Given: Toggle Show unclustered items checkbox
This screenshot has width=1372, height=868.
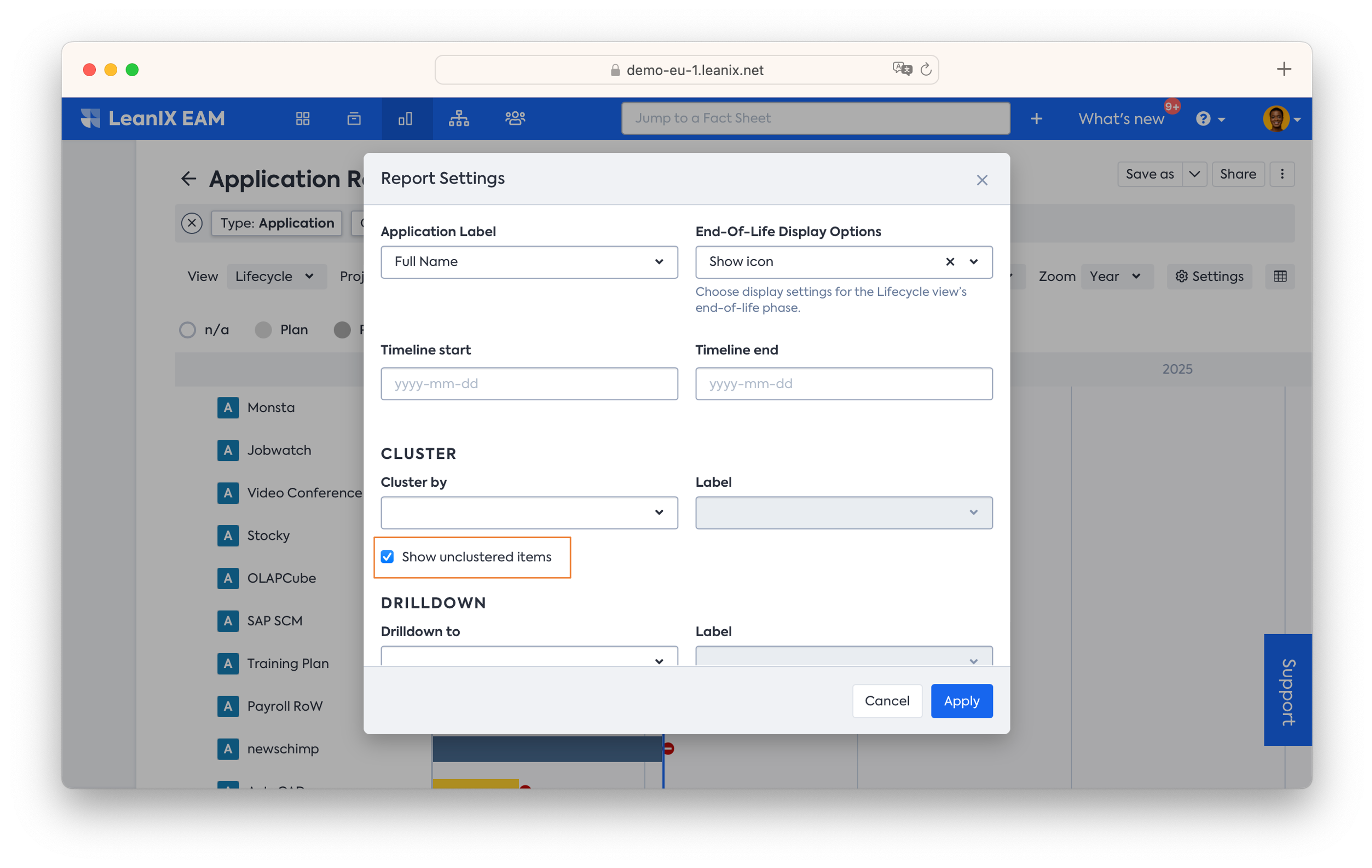Looking at the screenshot, I should pos(387,557).
